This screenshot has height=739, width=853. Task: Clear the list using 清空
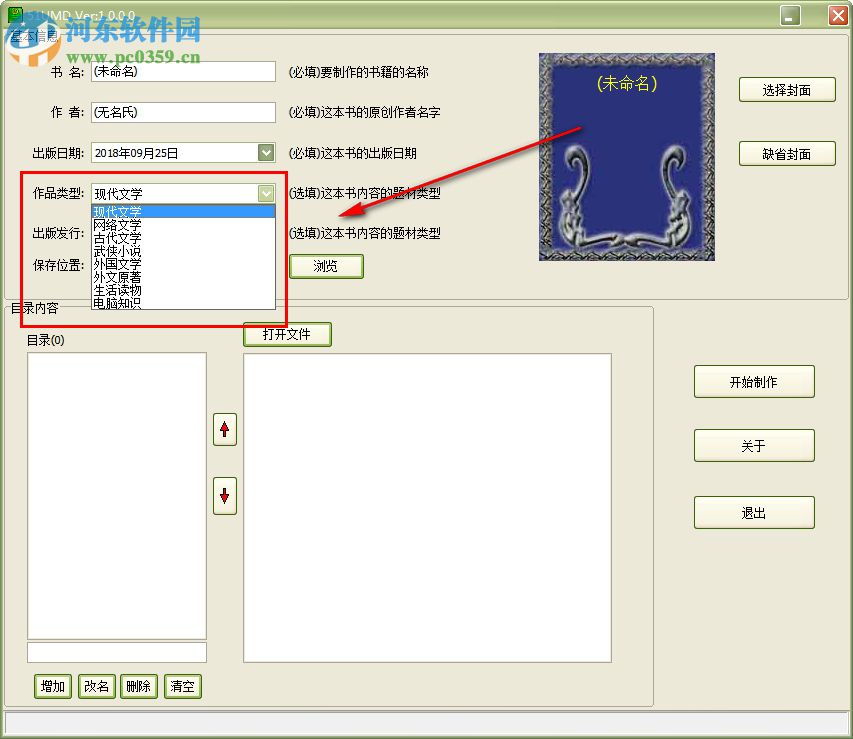click(x=182, y=686)
